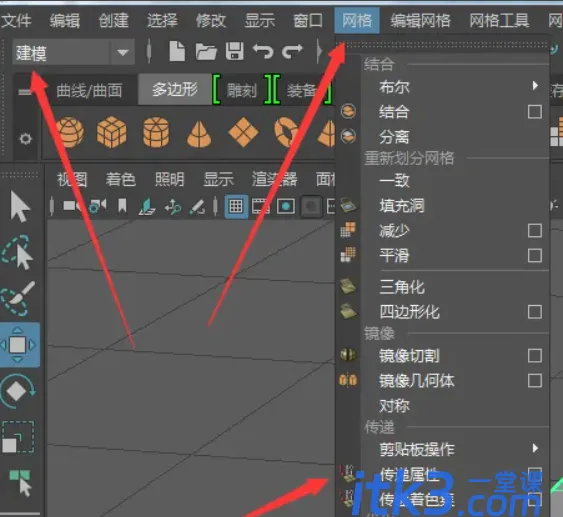
Task: Open options box for 镜像切割
Action: [535, 355]
